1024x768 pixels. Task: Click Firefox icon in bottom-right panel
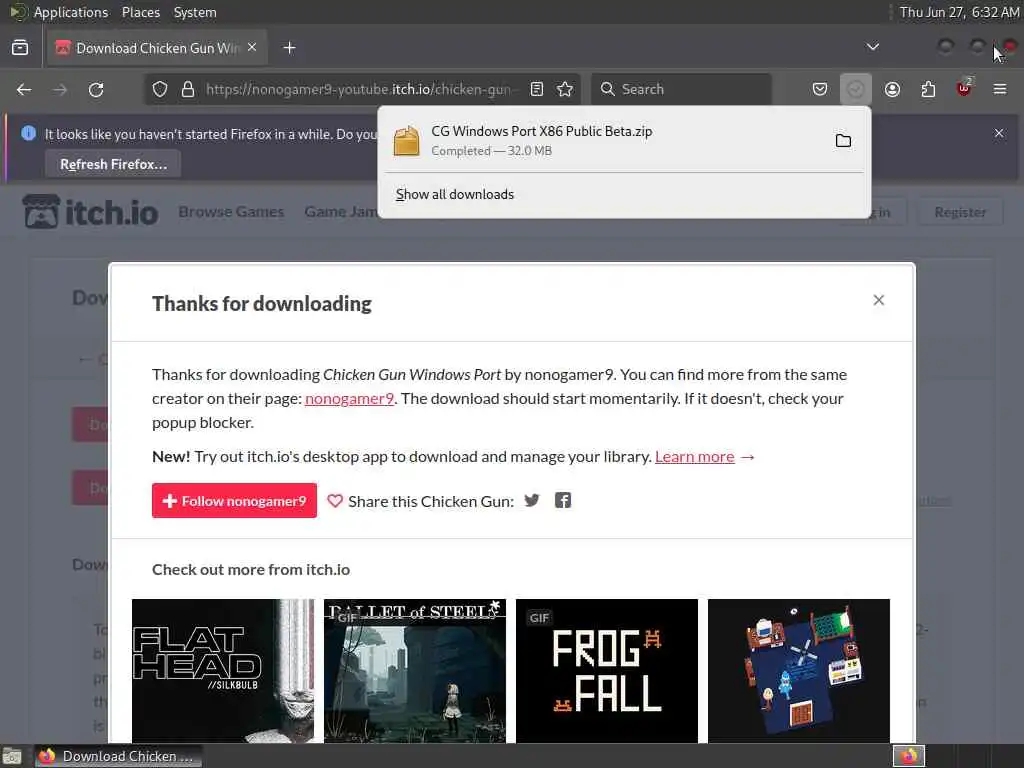tap(909, 756)
